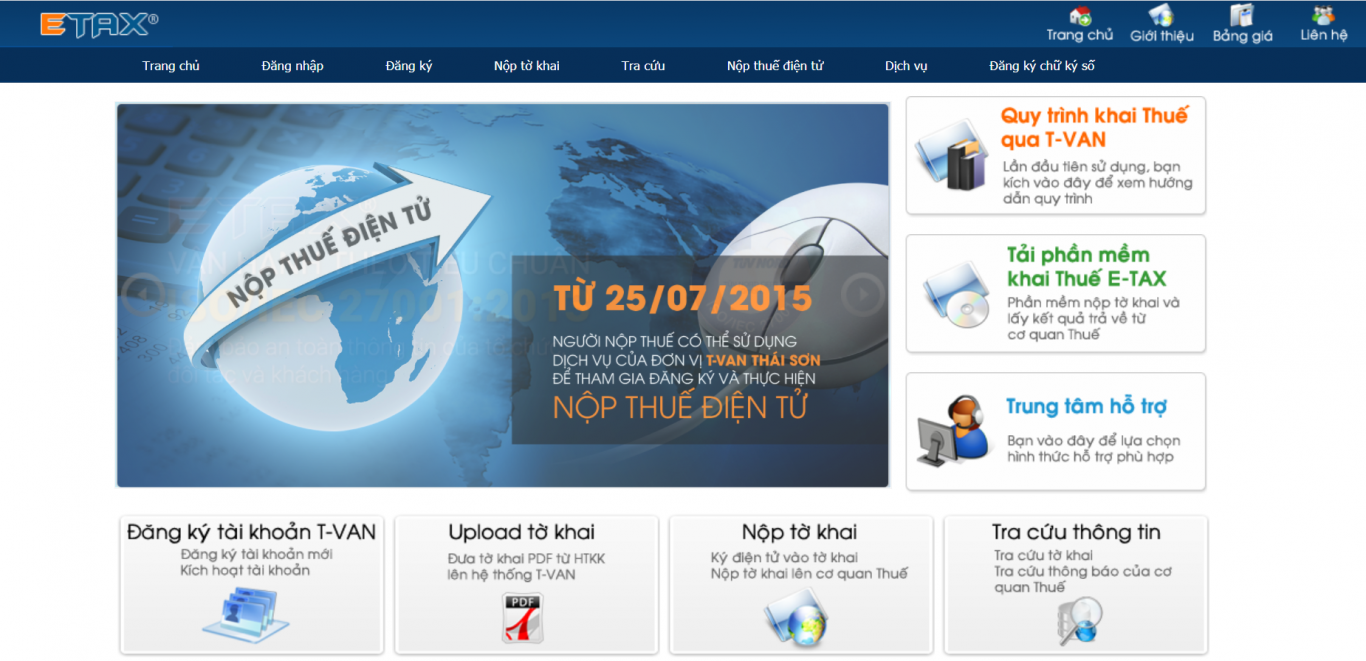This screenshot has width=1366, height=661.
Task: Click the ETAX logo
Action: (98, 24)
